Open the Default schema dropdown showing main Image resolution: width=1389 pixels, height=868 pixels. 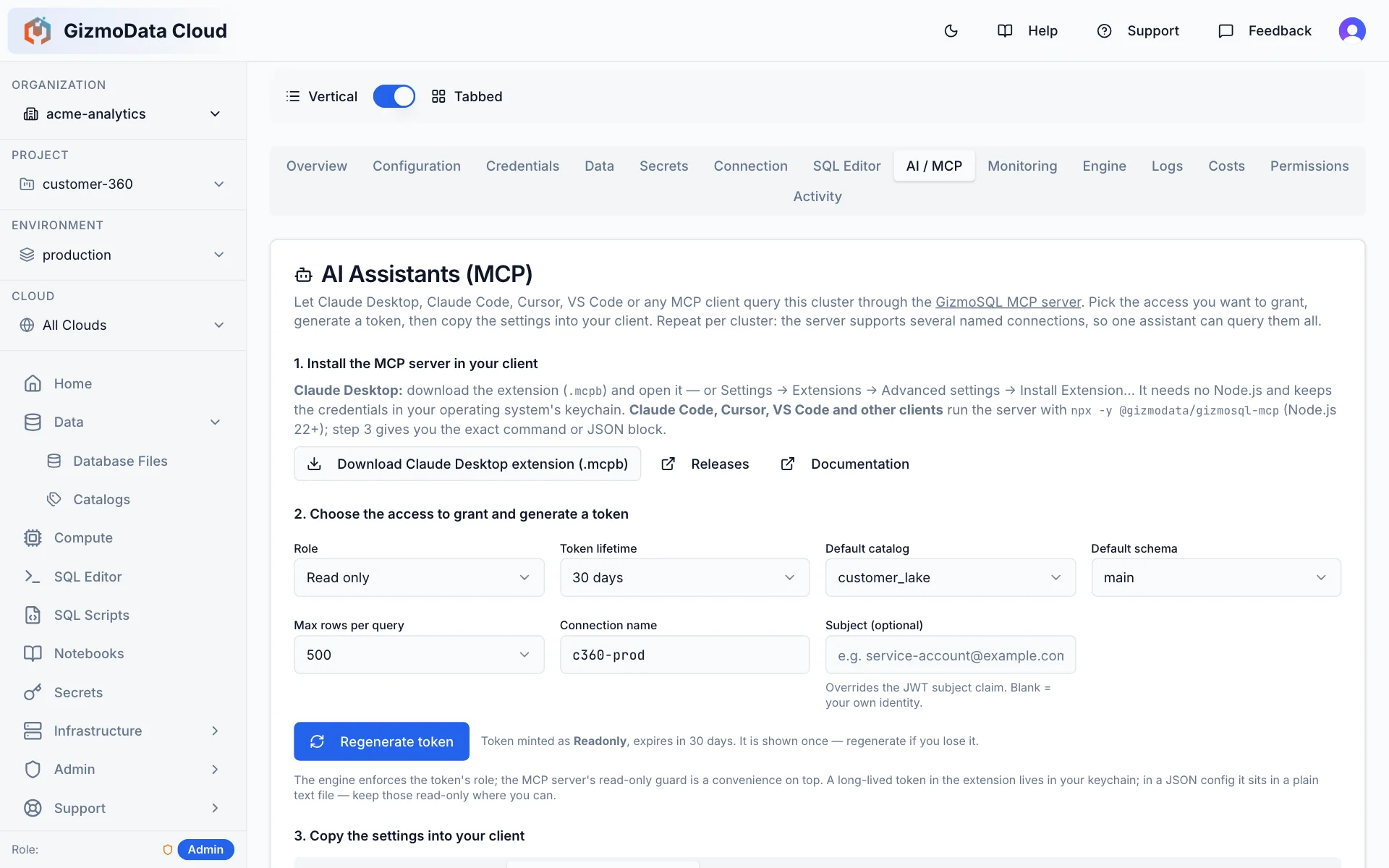coord(1216,577)
